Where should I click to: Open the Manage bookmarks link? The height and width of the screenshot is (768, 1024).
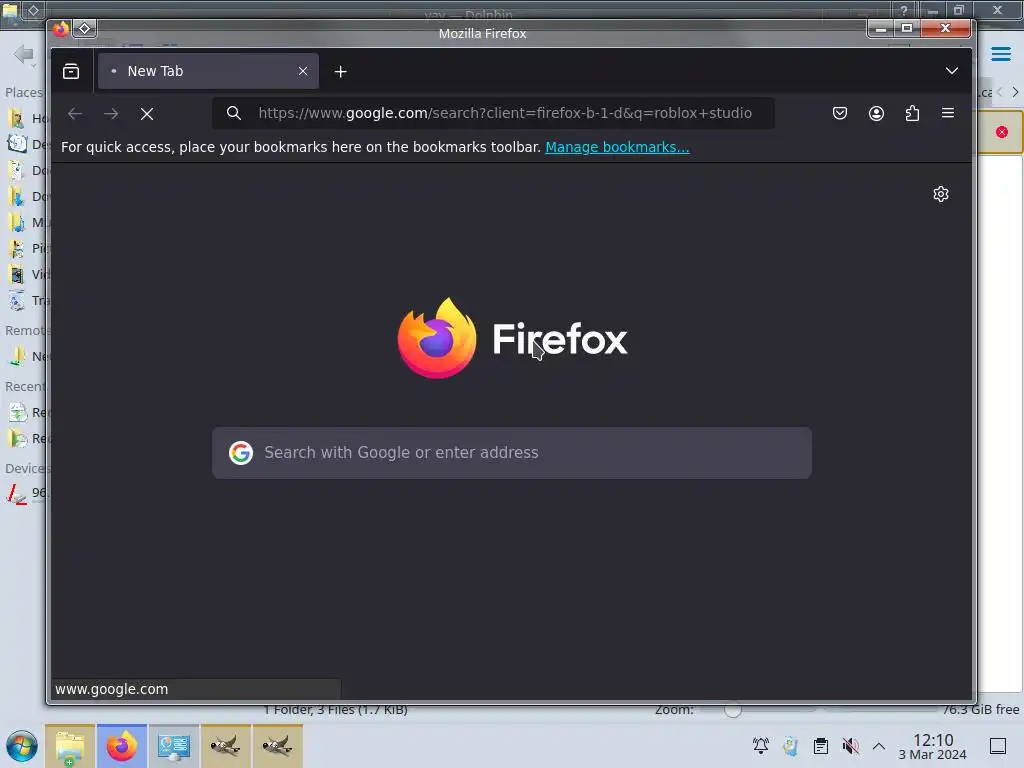tap(617, 147)
